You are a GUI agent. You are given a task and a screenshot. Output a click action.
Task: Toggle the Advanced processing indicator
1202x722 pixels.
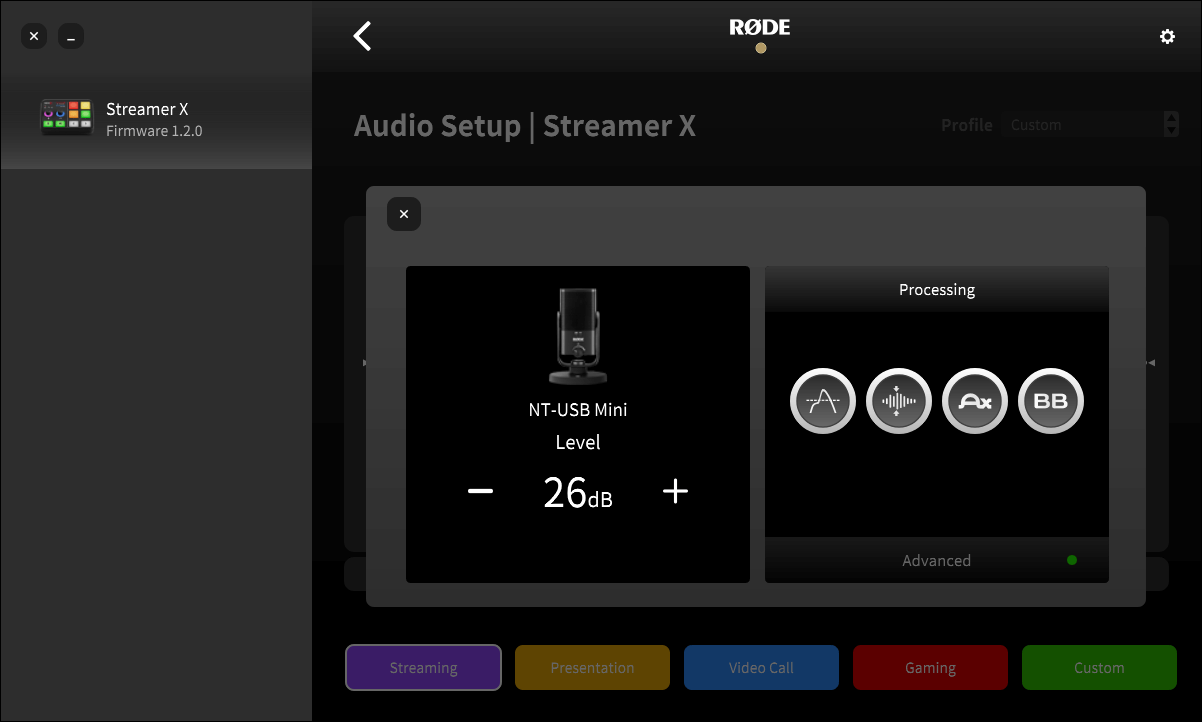click(936, 560)
